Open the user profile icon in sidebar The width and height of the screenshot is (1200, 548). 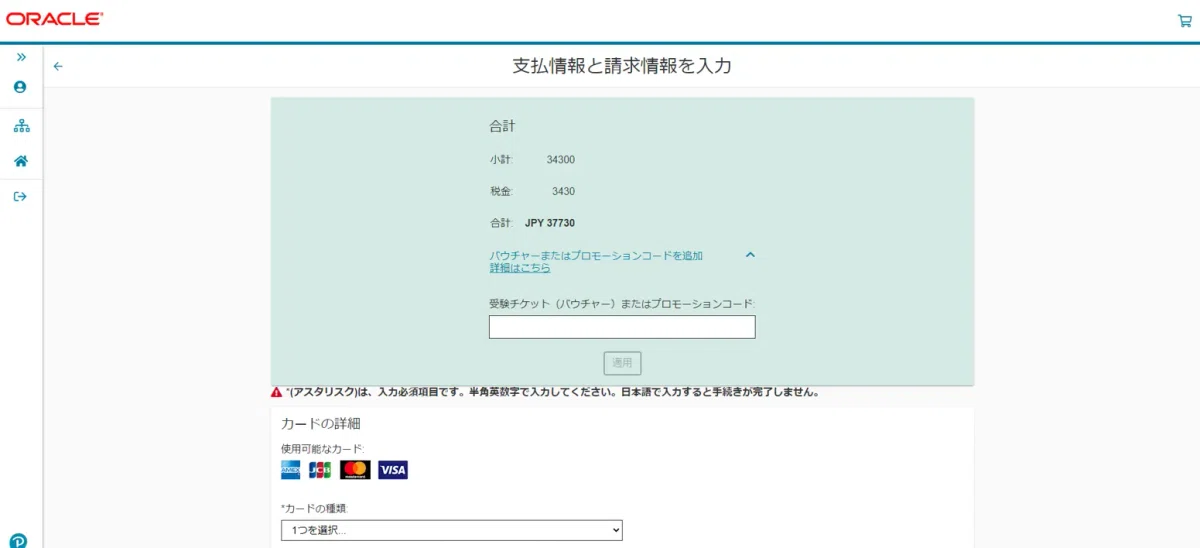(20, 88)
